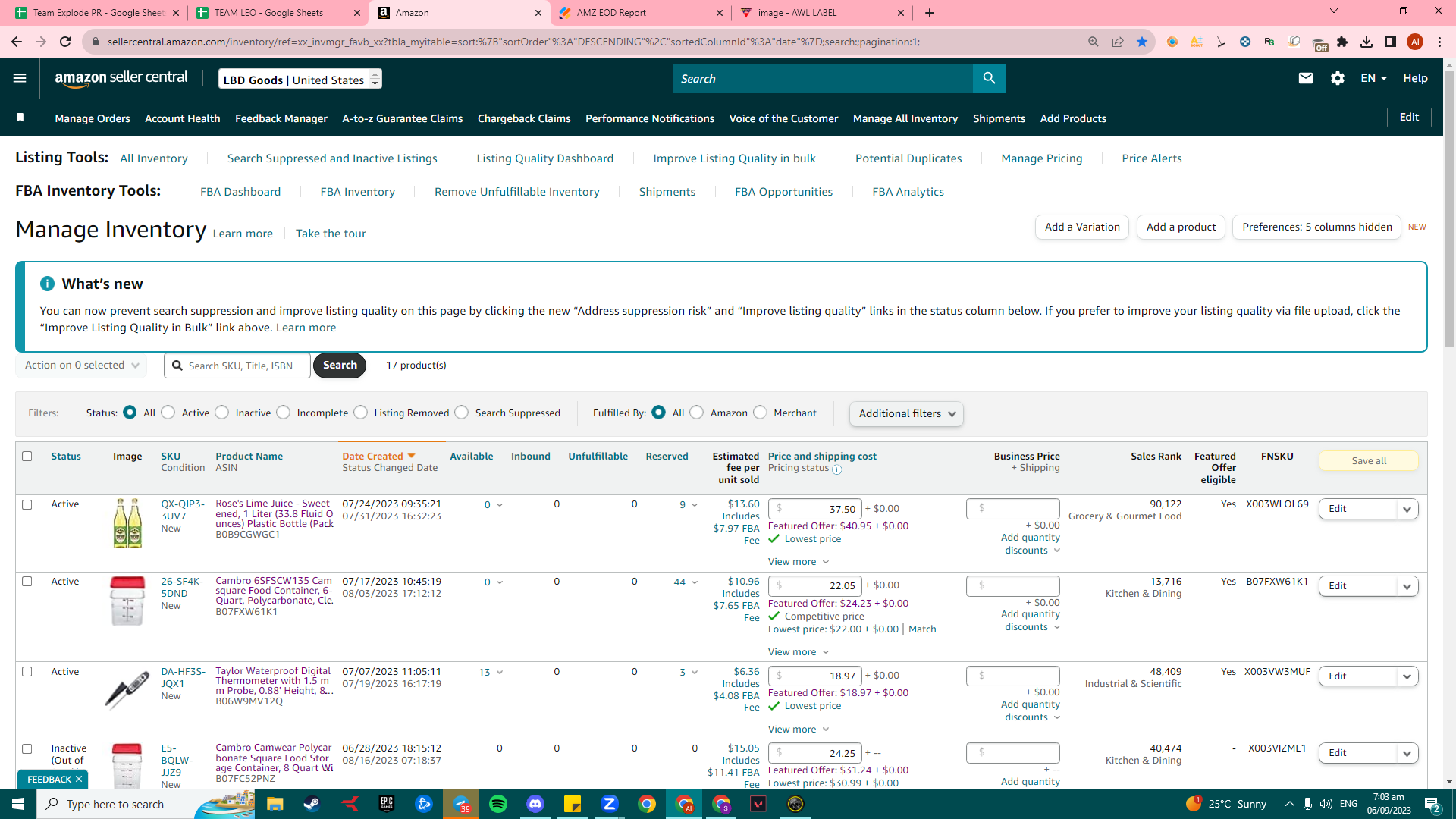
Task: Click the amazon seller central logo
Action: pyautogui.click(x=121, y=78)
